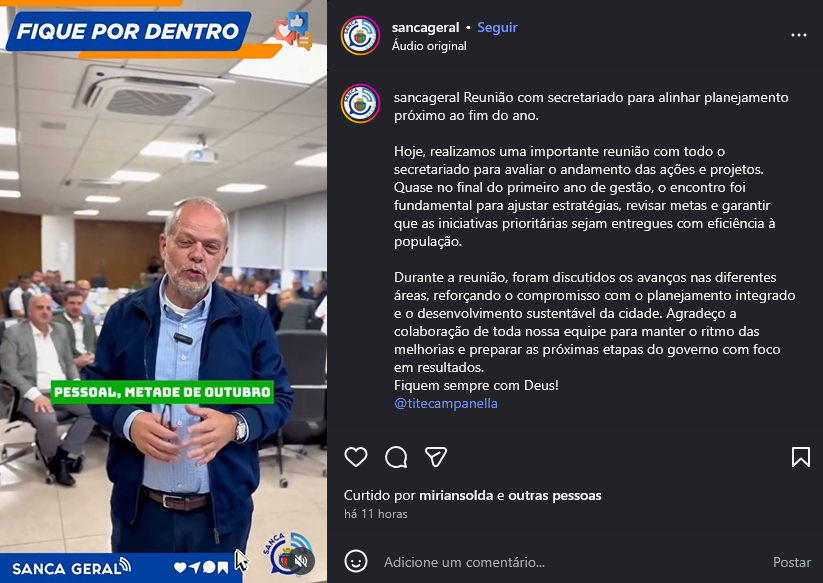Click Postar to submit the comment
The image size is (823, 583).
click(792, 562)
